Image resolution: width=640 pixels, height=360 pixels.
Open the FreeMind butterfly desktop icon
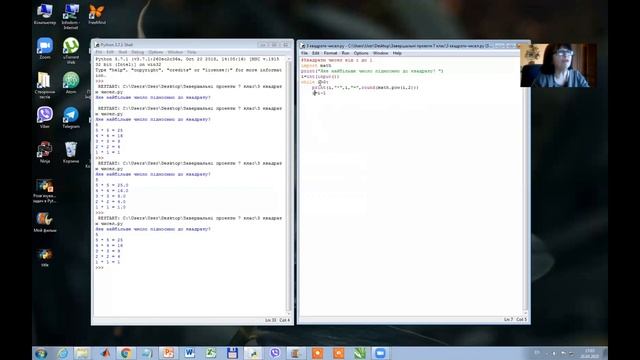97,14
